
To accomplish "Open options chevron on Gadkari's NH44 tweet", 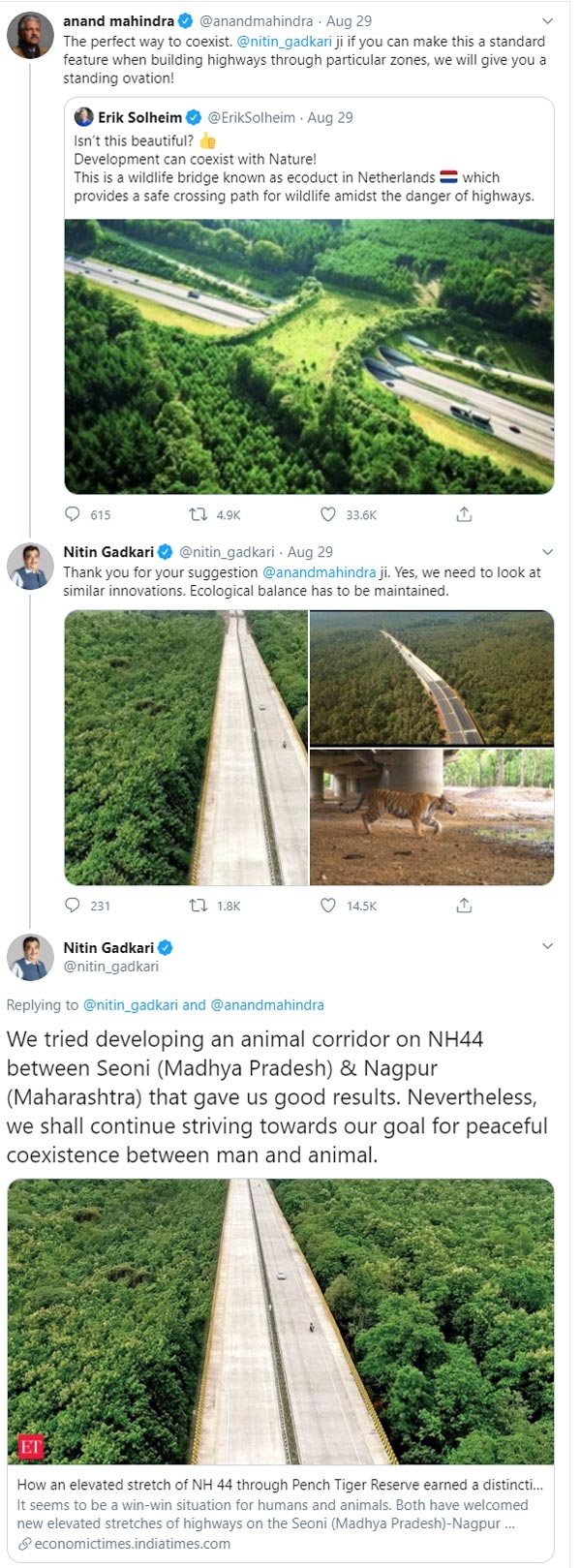I will [x=547, y=946].
